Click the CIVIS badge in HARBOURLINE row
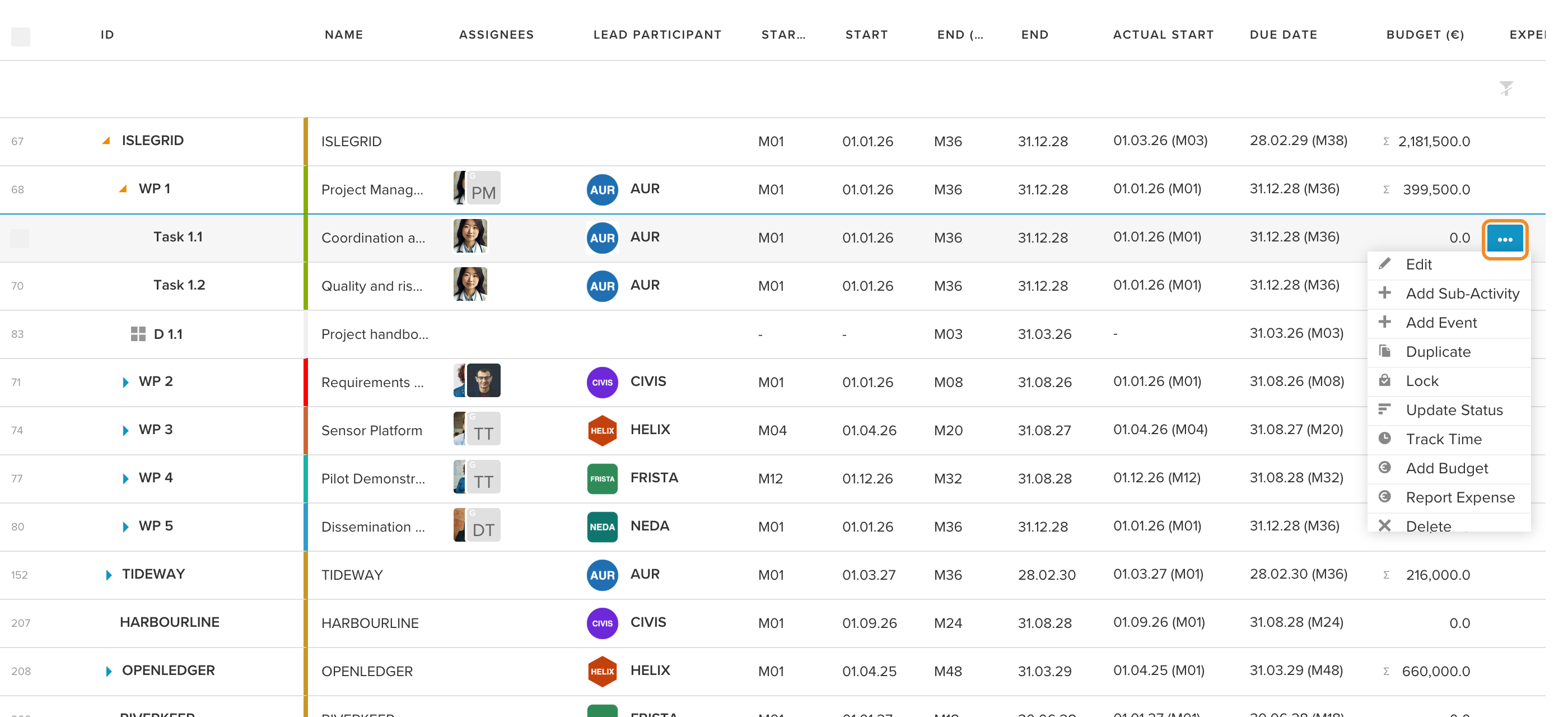Viewport: 1568px width, 717px height. coord(602,623)
